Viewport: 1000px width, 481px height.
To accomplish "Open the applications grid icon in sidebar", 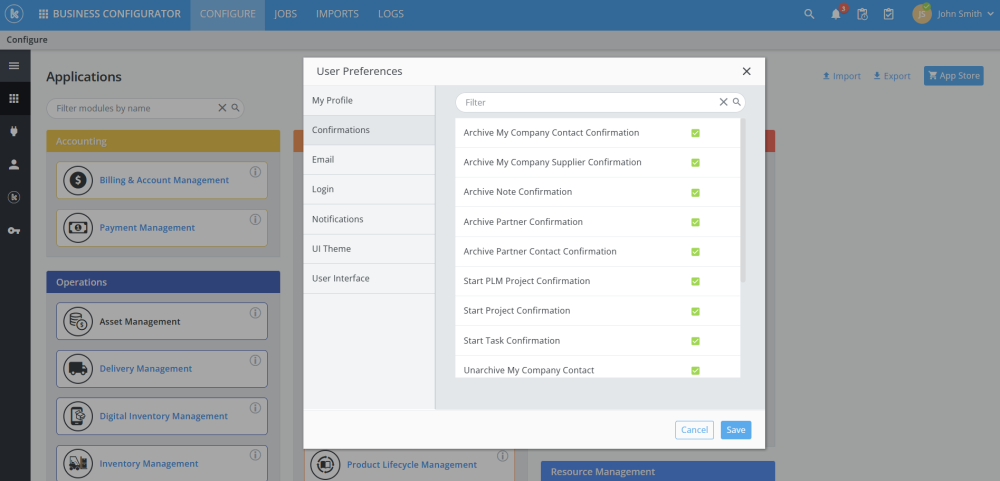I will click(x=14, y=98).
